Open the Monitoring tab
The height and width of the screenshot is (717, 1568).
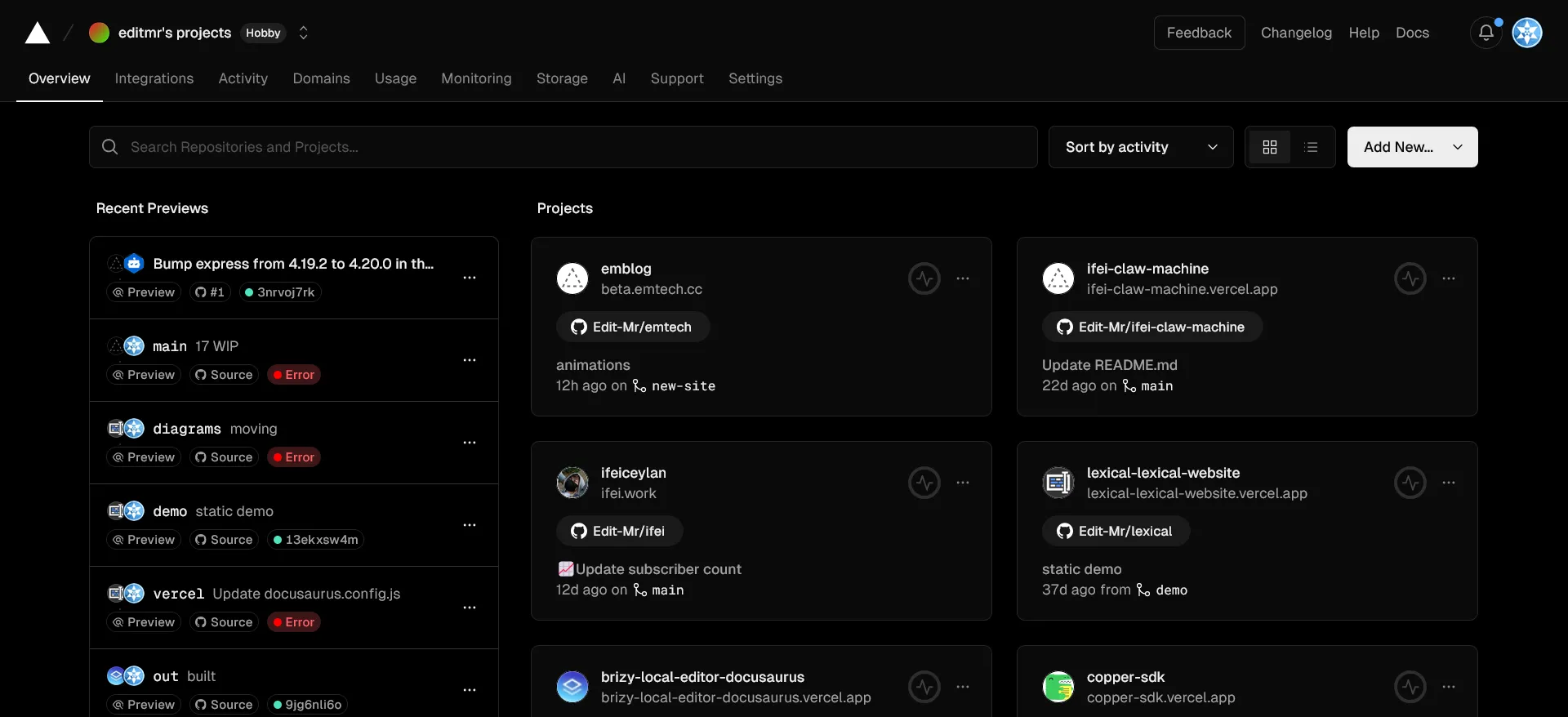coord(476,78)
